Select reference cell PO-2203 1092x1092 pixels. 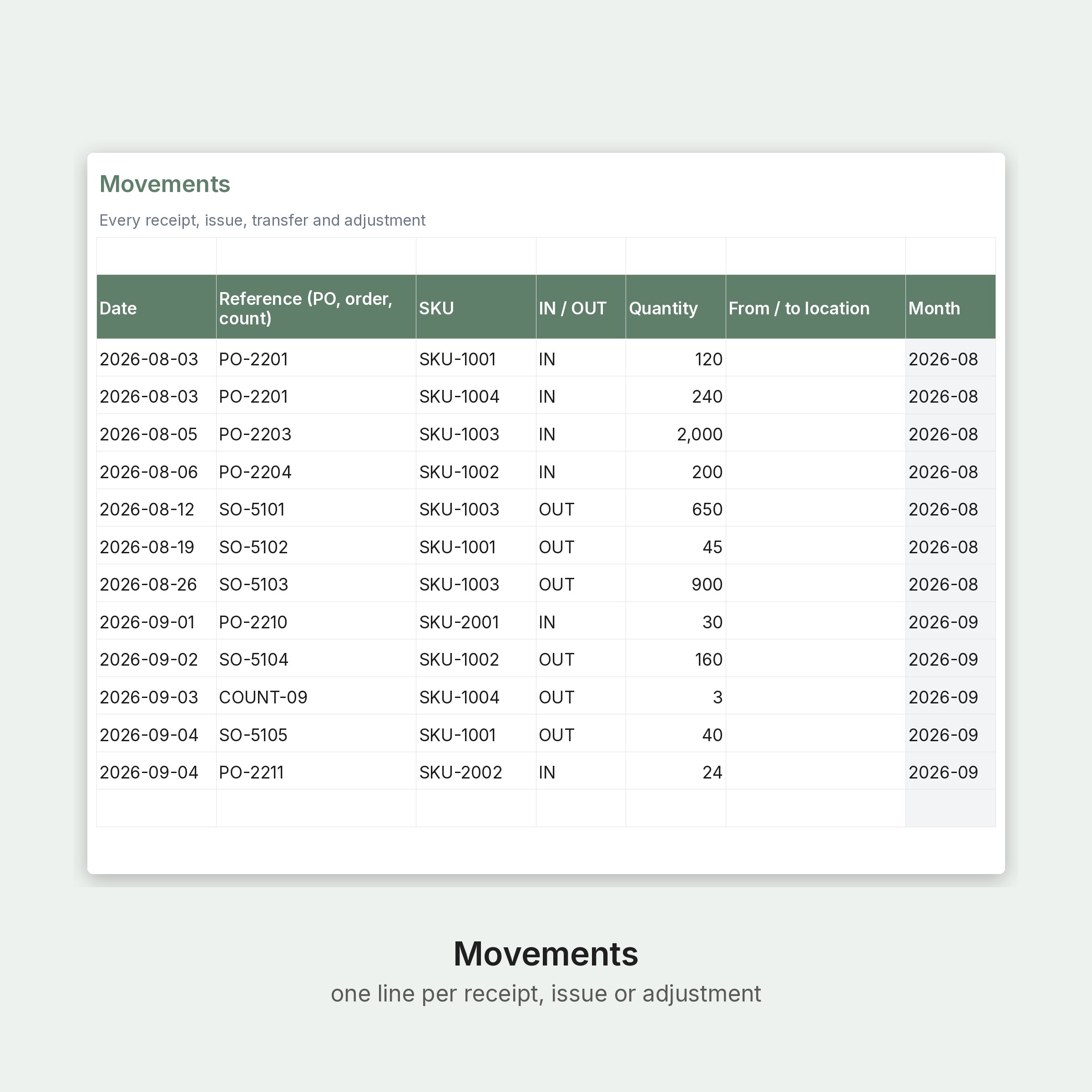(x=316, y=433)
